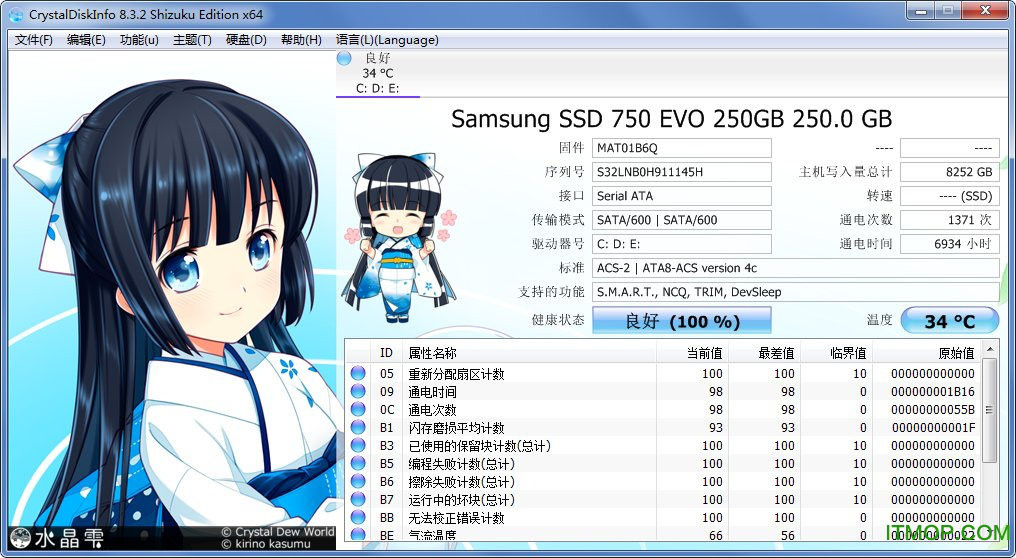Click the serial number field S32LNB0H911145H
The height and width of the screenshot is (558, 1016).
click(682, 172)
